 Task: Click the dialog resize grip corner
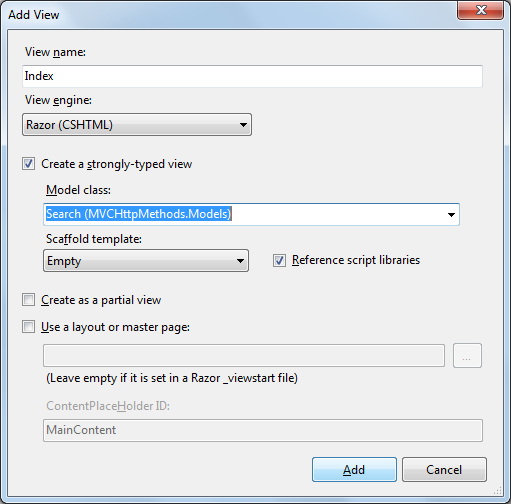pyautogui.click(x=498, y=491)
